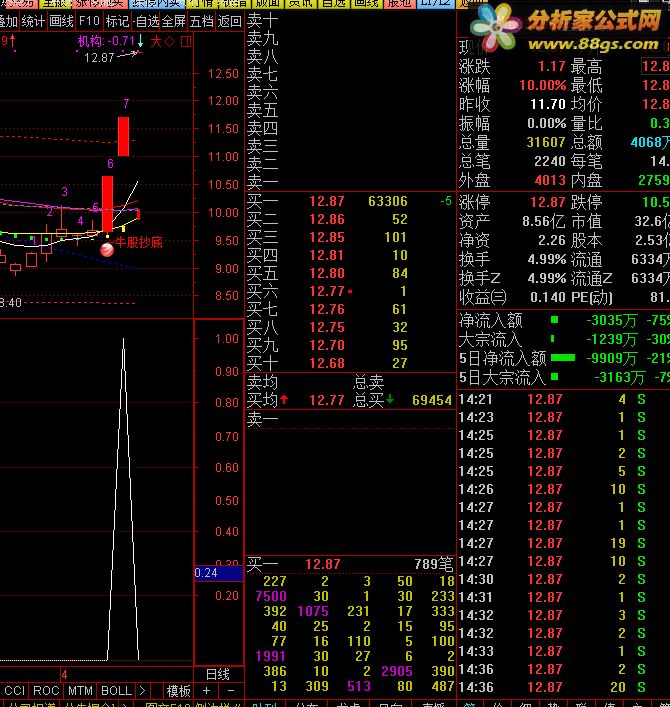670x707 pixels.
Task: Click green down arrow beside 总买
Action: (x=390, y=399)
